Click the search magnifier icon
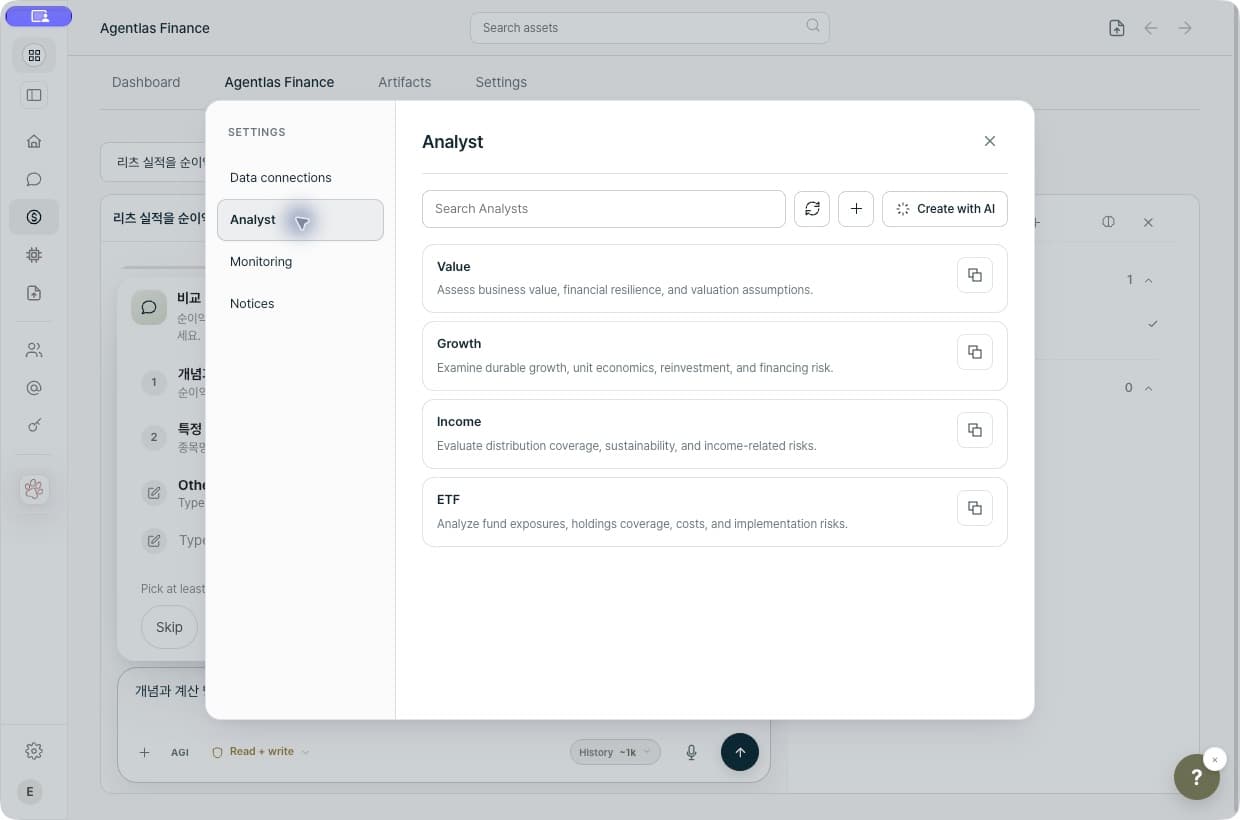 813,26
